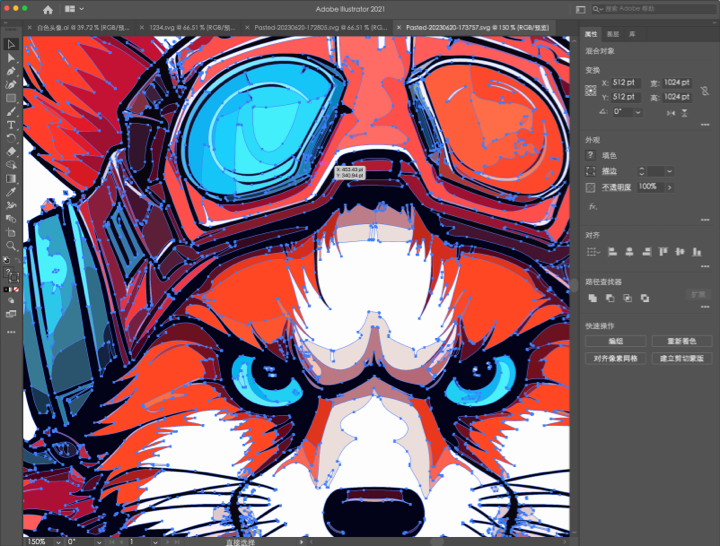Click the 宽 width field
The height and width of the screenshot is (546, 720).
click(677, 83)
